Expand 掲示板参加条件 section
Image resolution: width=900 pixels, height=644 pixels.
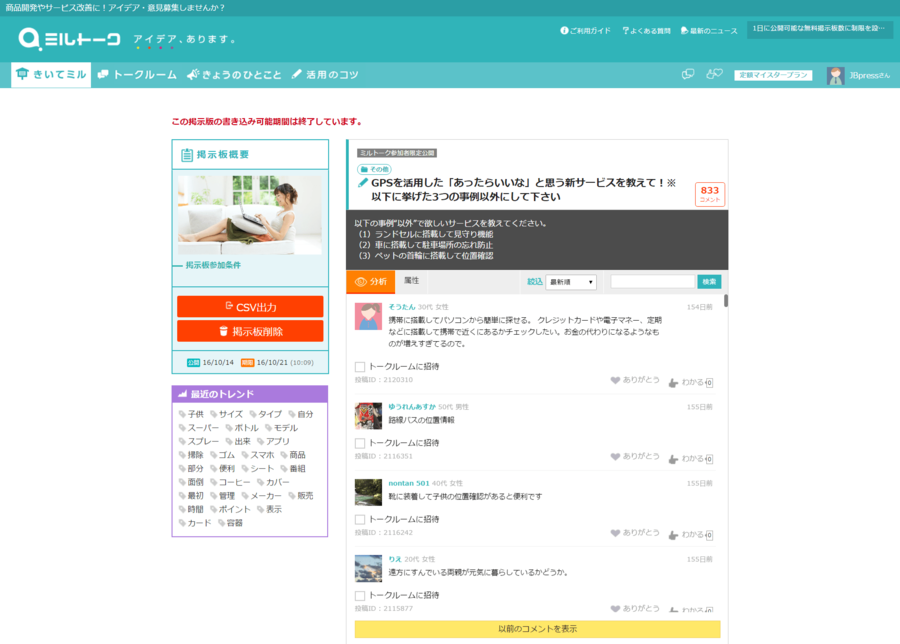point(212,266)
